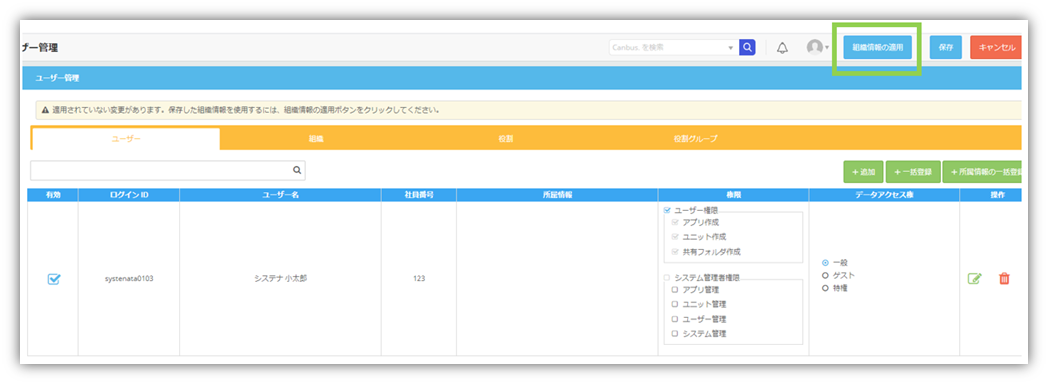Click the unapplied changes warning message
Viewport: 1048px width, 384px height.
[x=528, y=110]
